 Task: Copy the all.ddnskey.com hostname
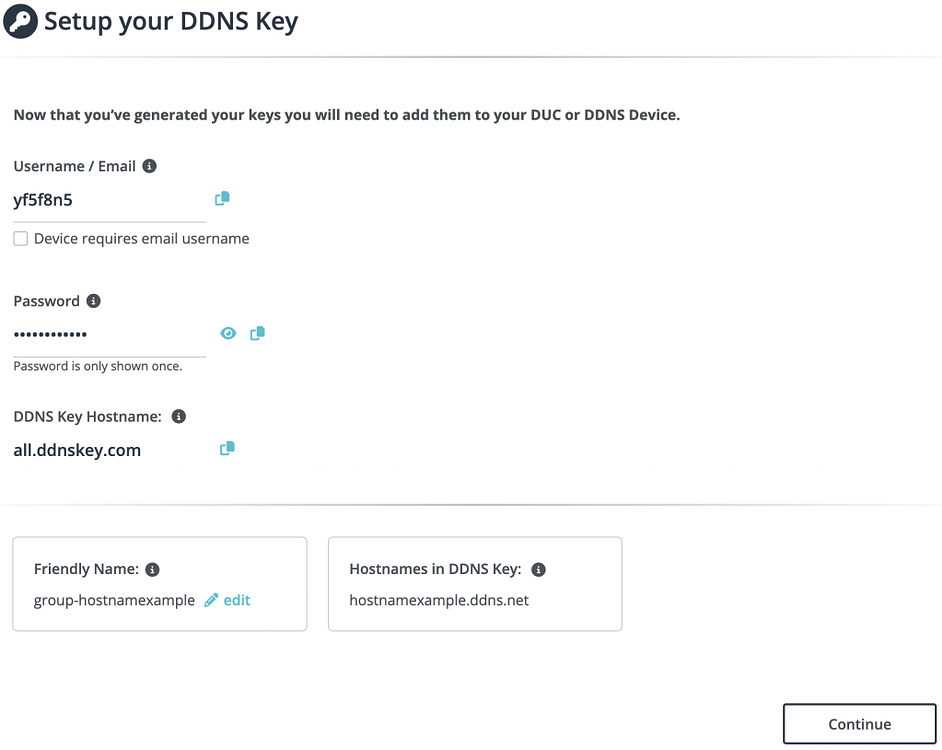[x=227, y=448]
